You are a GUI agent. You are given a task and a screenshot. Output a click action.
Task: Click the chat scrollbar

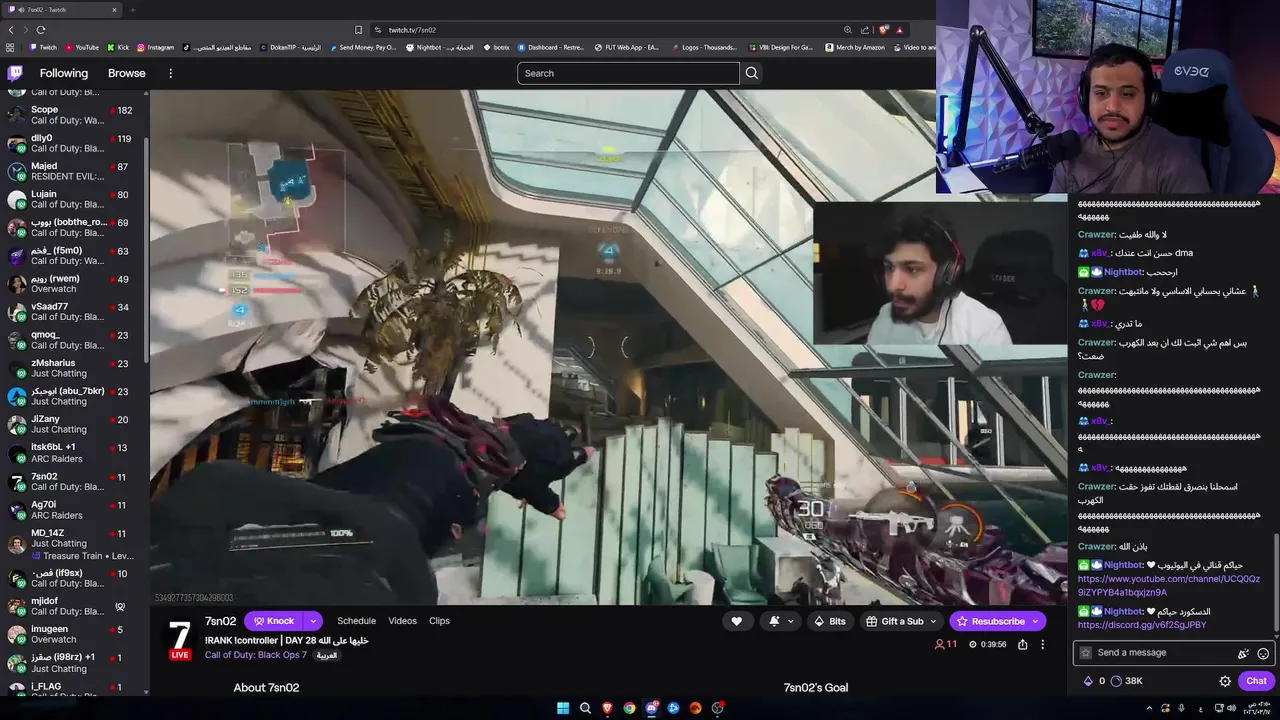coord(1276,584)
